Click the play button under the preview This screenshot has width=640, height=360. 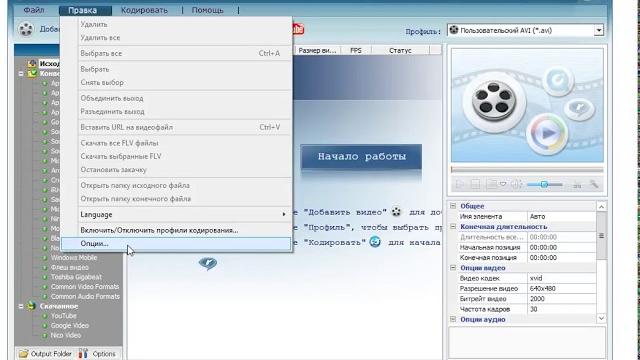click(460, 184)
